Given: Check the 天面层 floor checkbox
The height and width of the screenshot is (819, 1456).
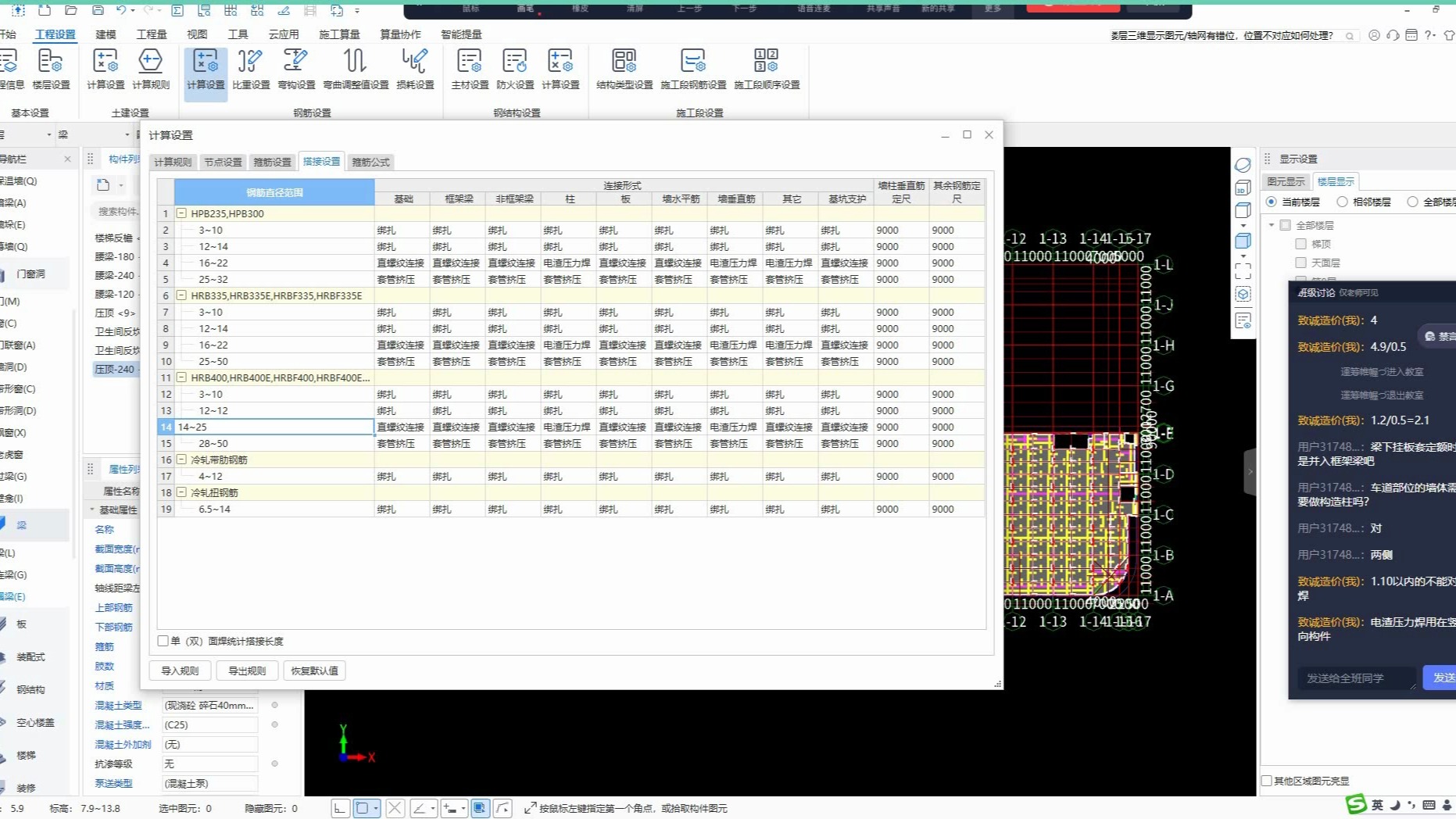Looking at the screenshot, I should point(1301,263).
